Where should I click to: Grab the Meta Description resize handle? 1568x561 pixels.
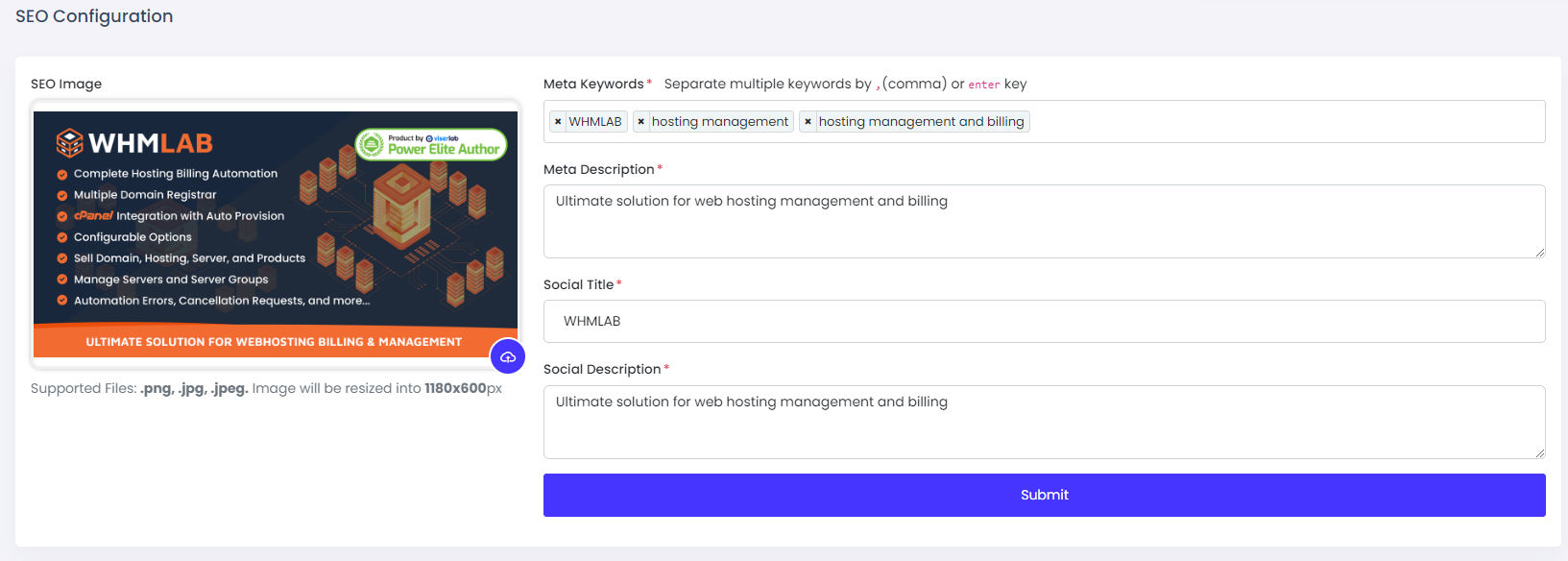coord(1539,253)
